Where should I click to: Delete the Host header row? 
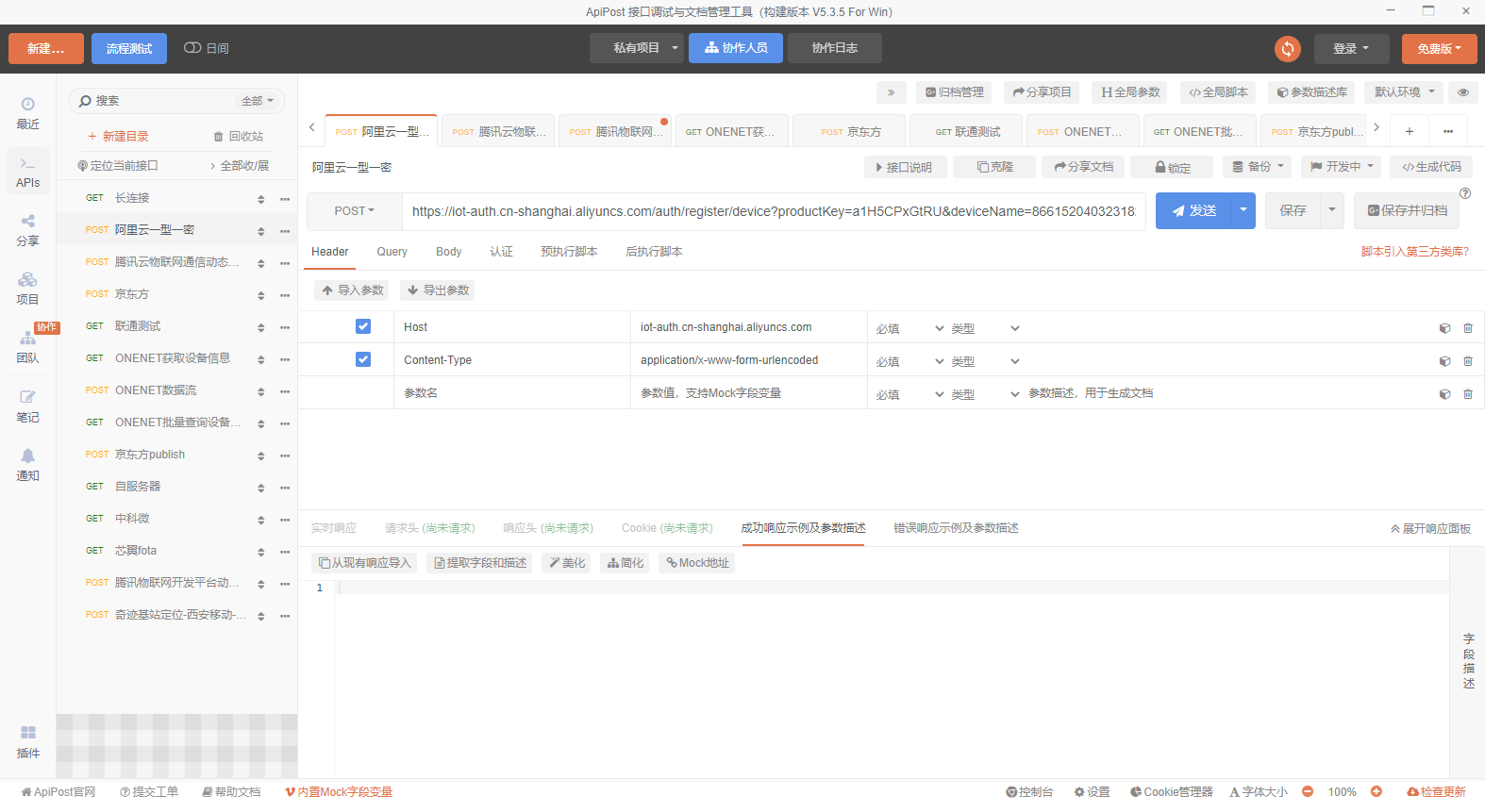click(x=1468, y=328)
